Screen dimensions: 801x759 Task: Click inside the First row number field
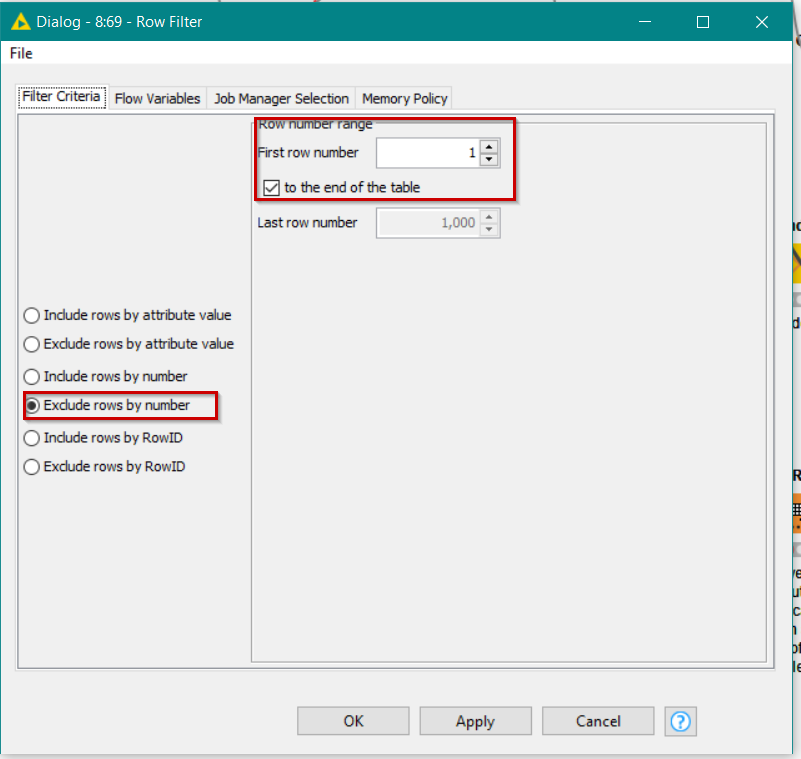click(430, 152)
